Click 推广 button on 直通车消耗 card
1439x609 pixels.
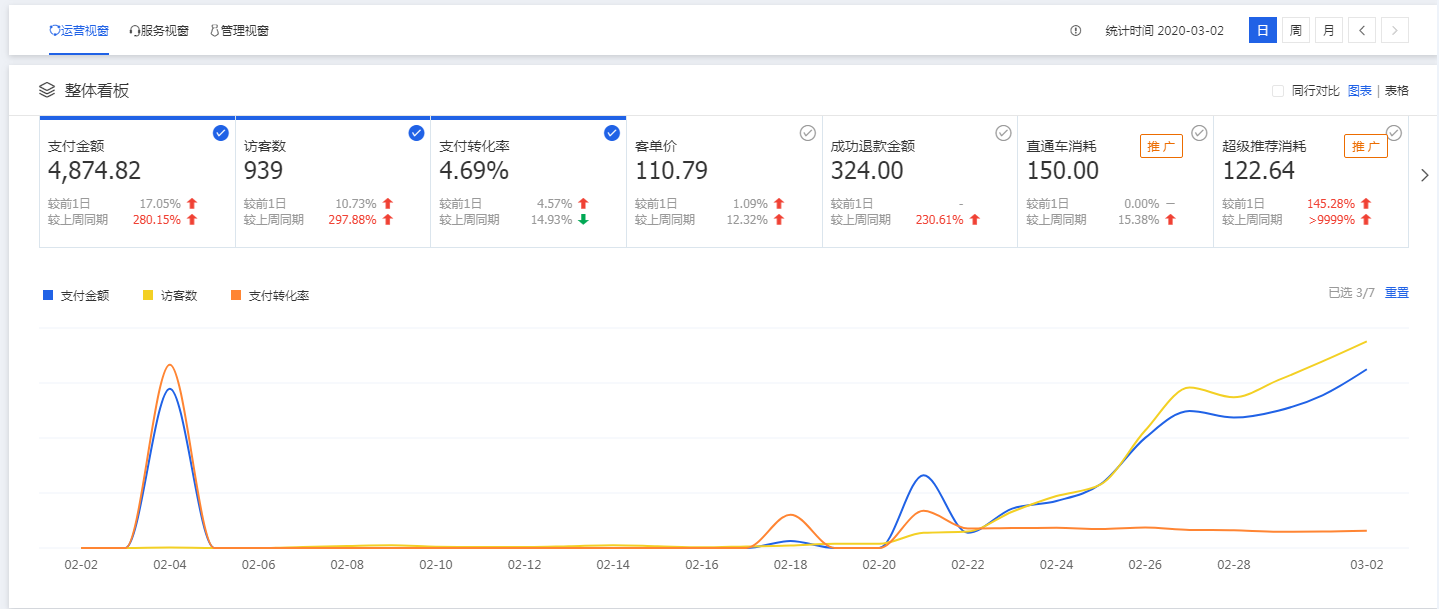point(1161,146)
